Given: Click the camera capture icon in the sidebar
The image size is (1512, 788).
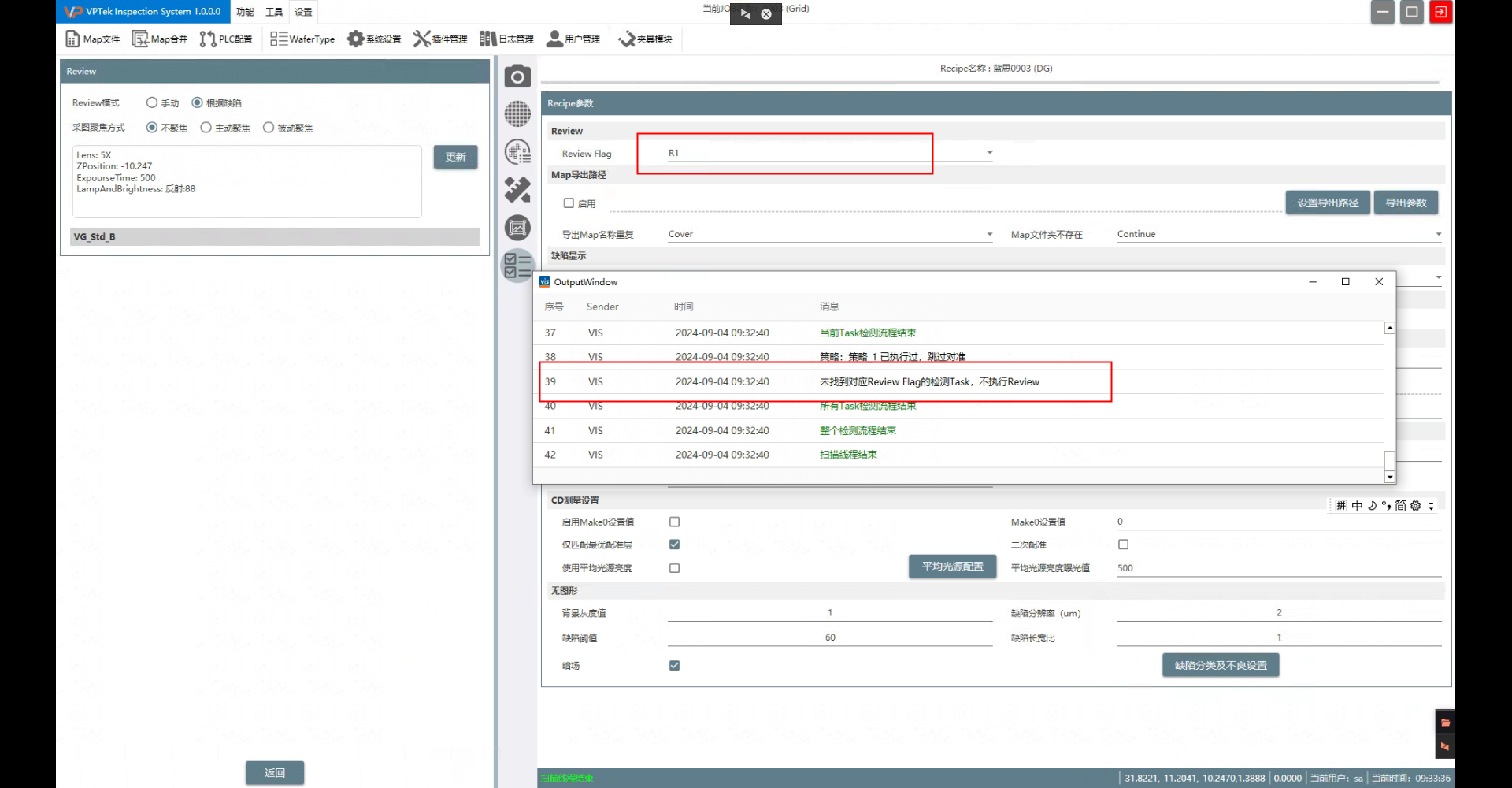Looking at the screenshot, I should tap(517, 76).
